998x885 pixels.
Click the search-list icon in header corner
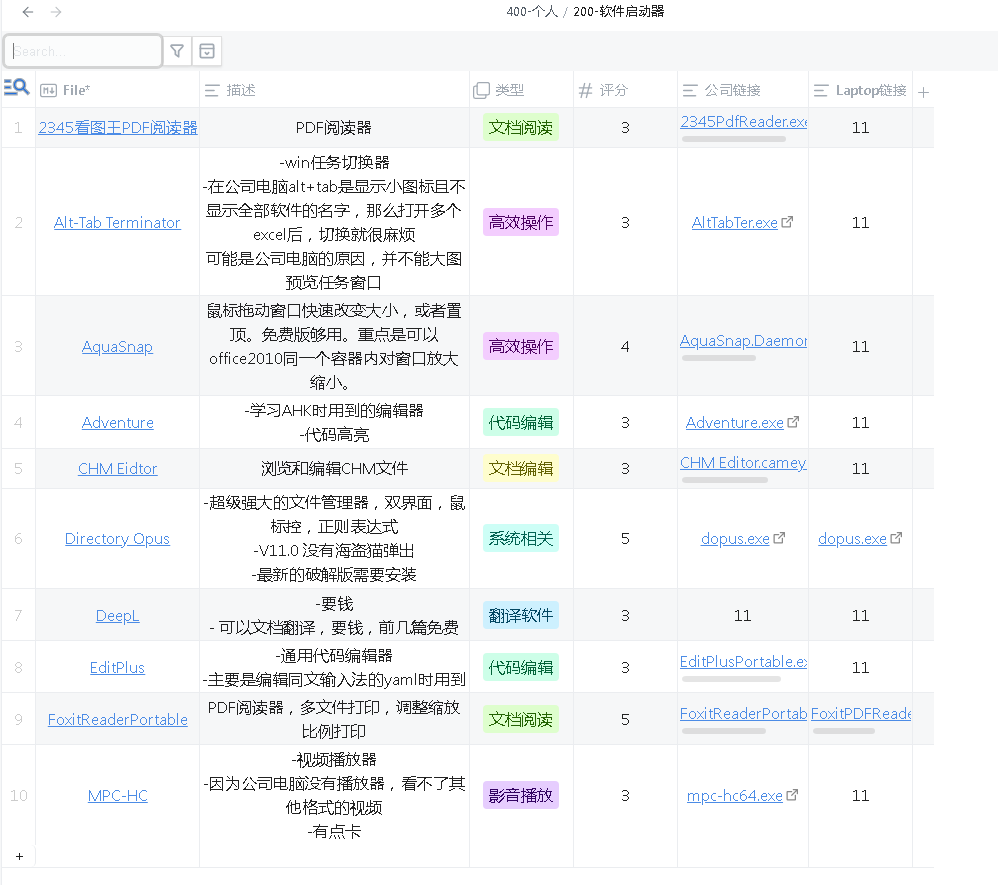(16, 89)
